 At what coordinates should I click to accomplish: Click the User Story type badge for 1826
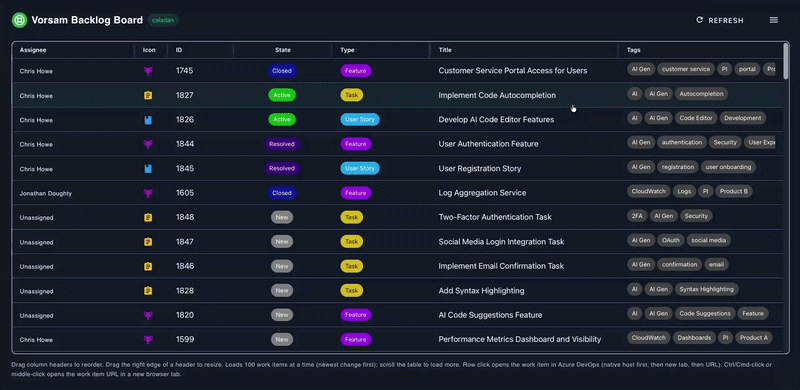pos(360,120)
